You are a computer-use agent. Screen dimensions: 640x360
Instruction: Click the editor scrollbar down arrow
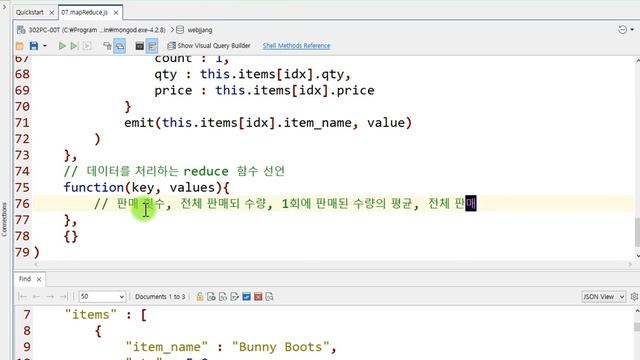637,256
